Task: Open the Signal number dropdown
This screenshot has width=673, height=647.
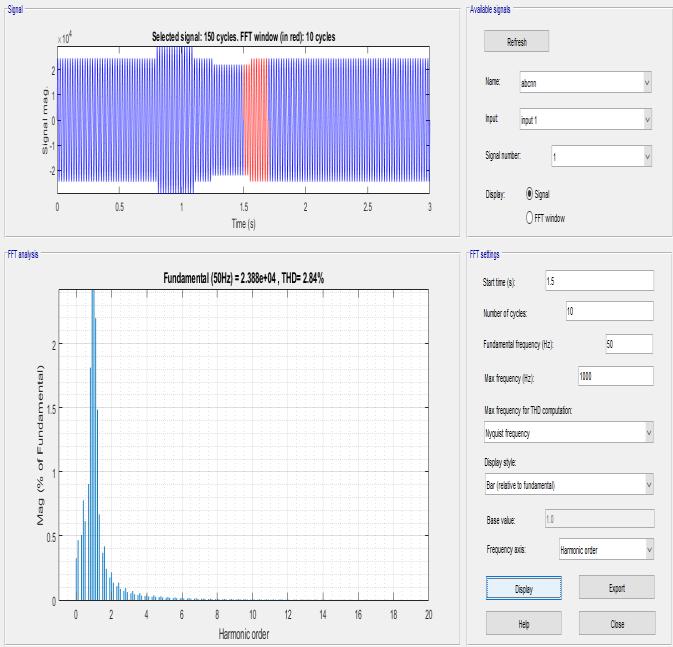Action: 601,156
